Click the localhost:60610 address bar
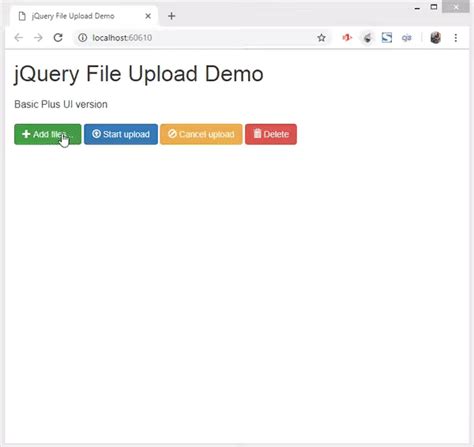This screenshot has width=474, height=447. 203,38
